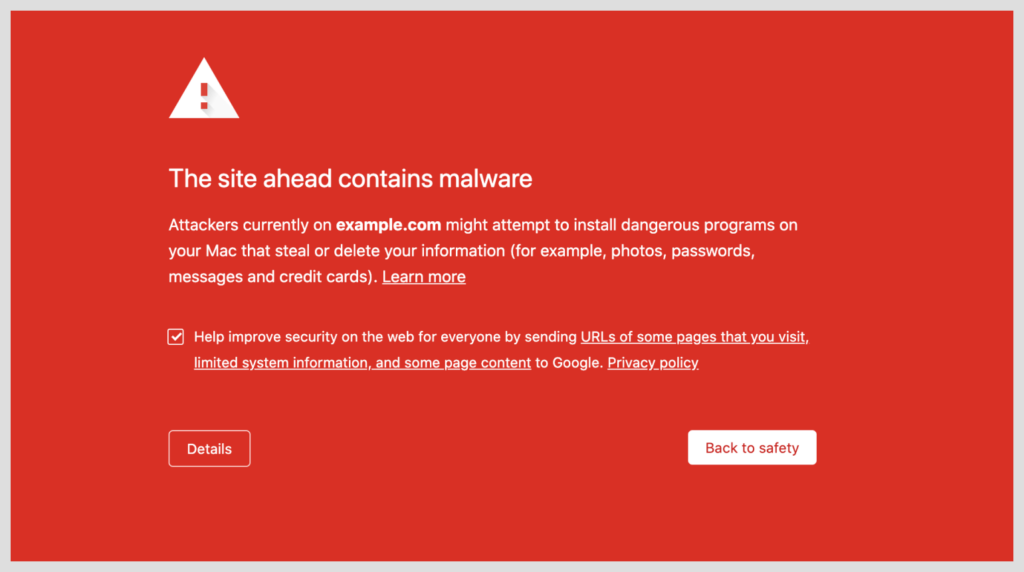Image resolution: width=1024 pixels, height=572 pixels.
Task: Open 'limited system information, and some page content' link
Action: click(362, 363)
